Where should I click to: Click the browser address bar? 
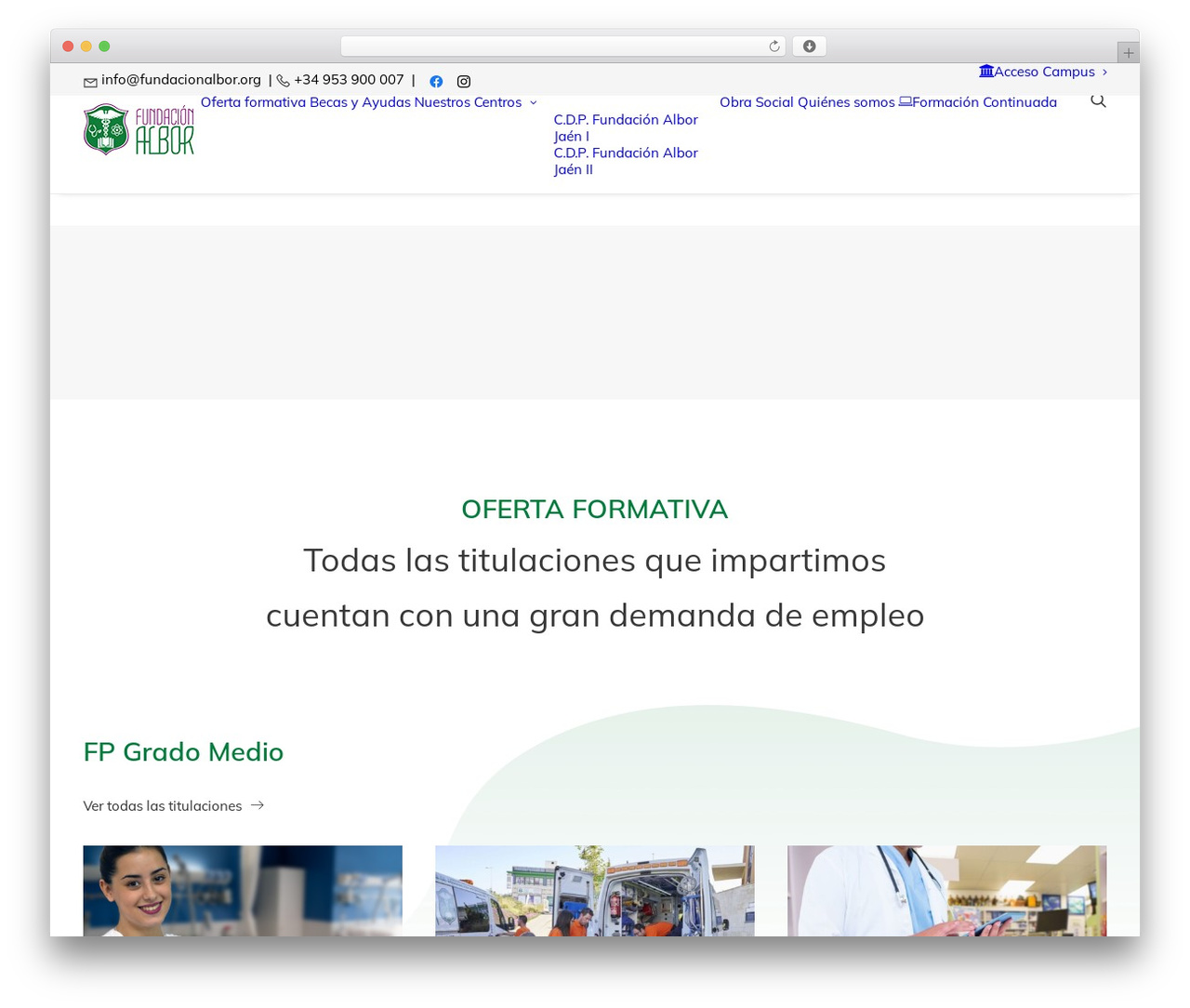tap(562, 46)
